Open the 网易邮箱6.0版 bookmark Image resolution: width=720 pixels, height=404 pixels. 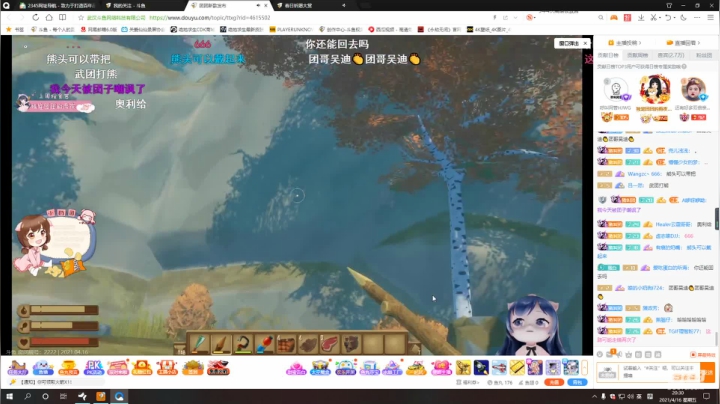[99, 29]
